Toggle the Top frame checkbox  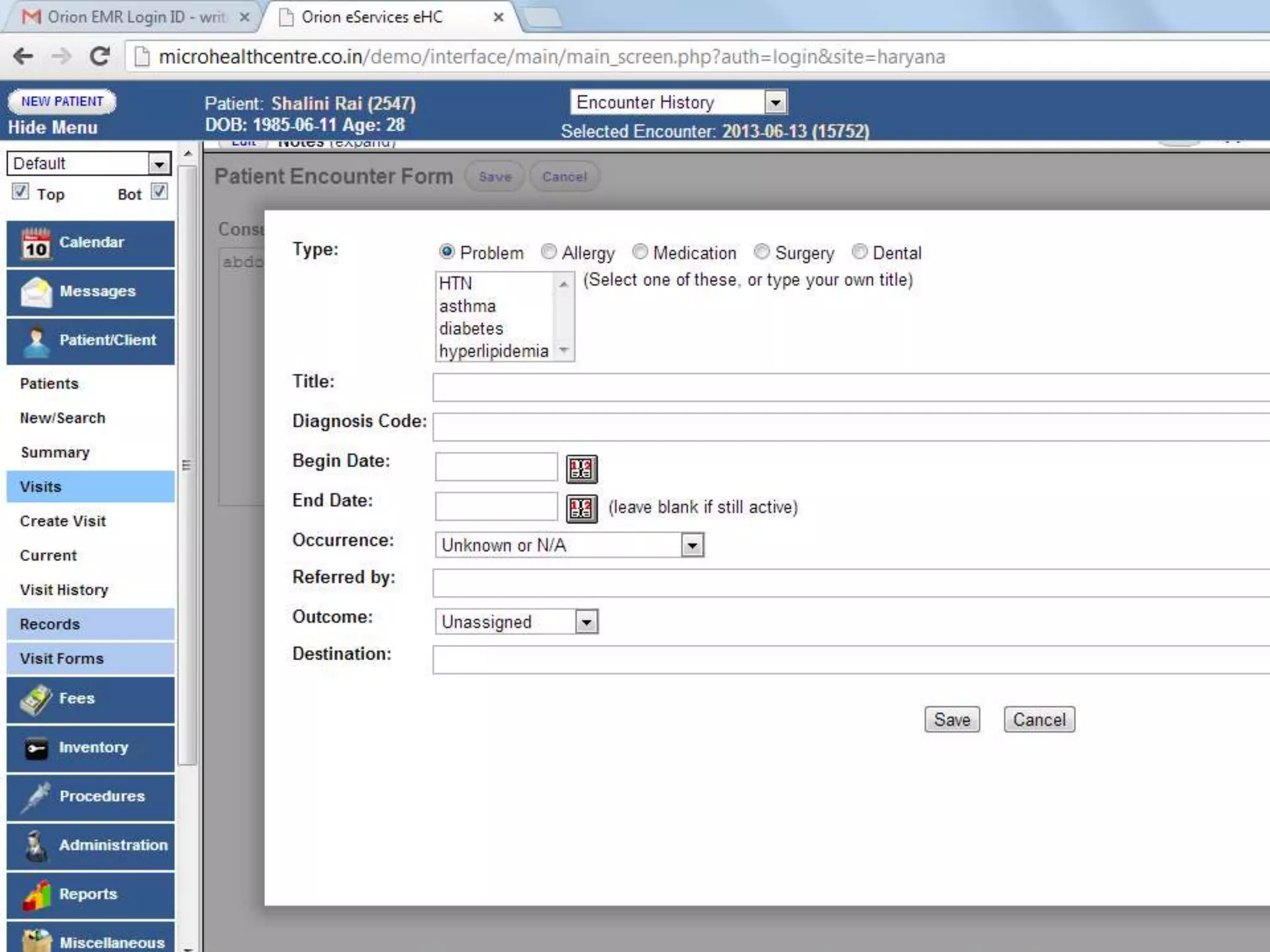[20, 192]
